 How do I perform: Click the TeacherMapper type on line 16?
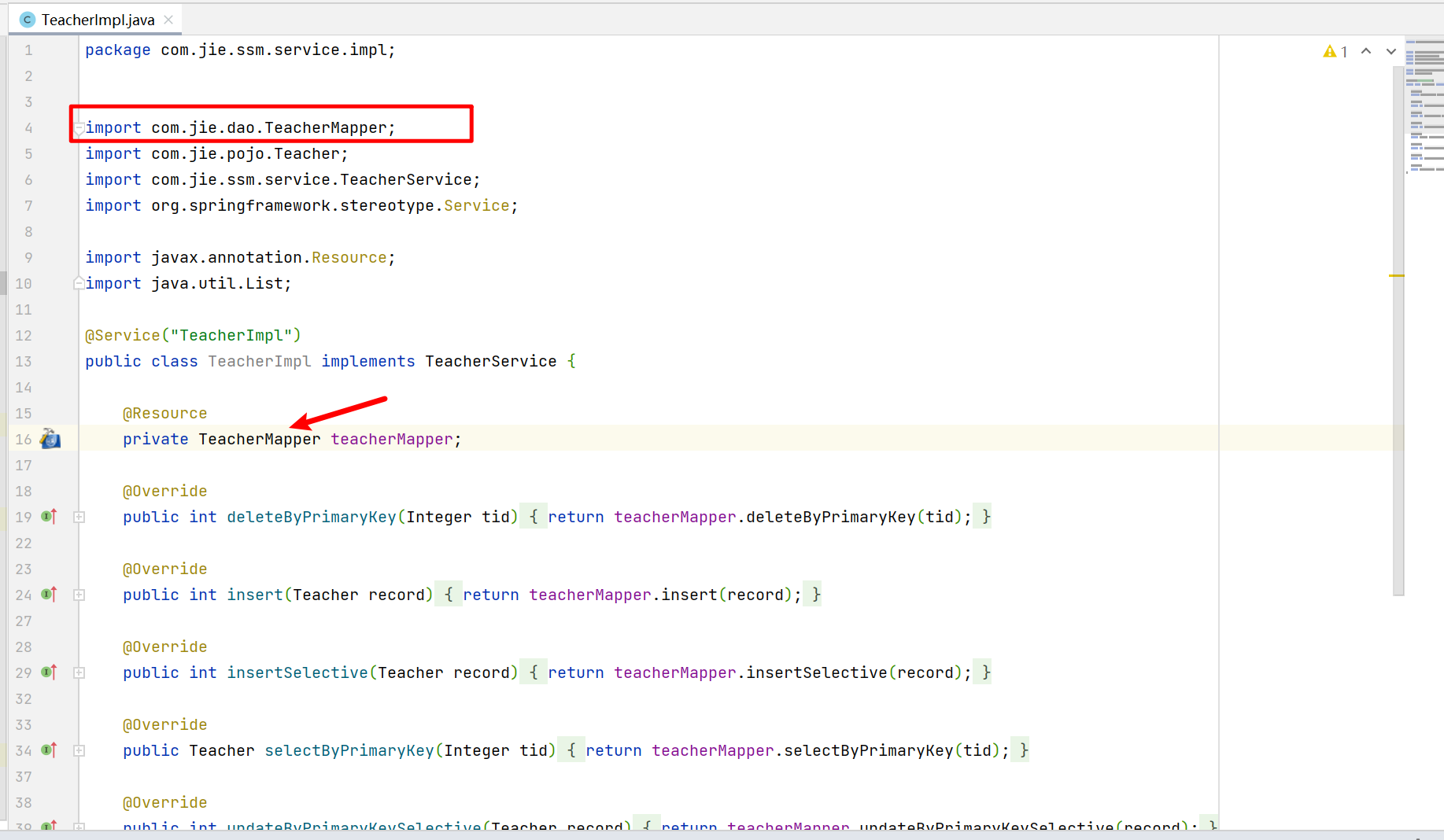[x=259, y=439]
